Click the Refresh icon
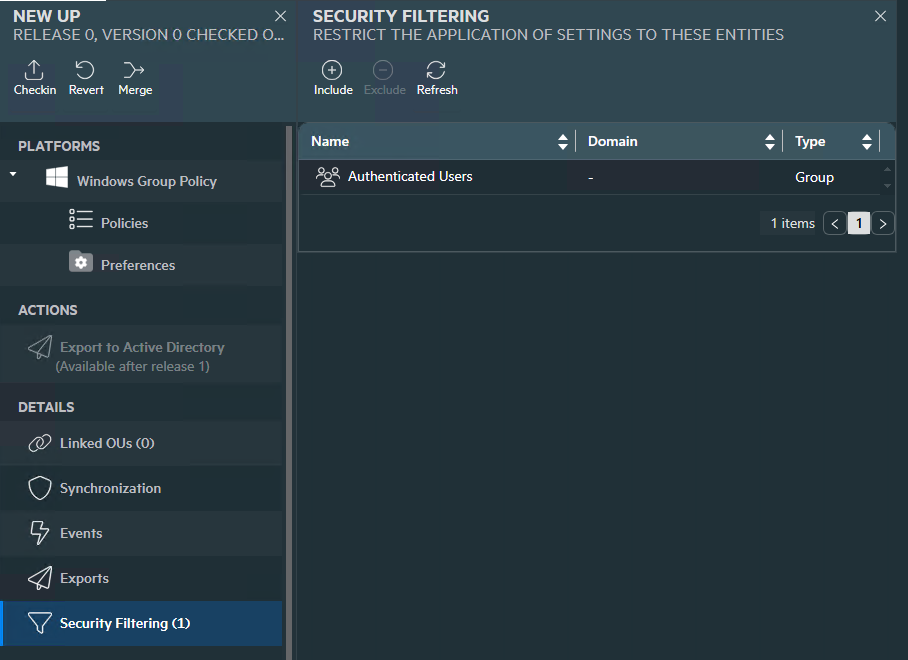 pyautogui.click(x=436, y=70)
